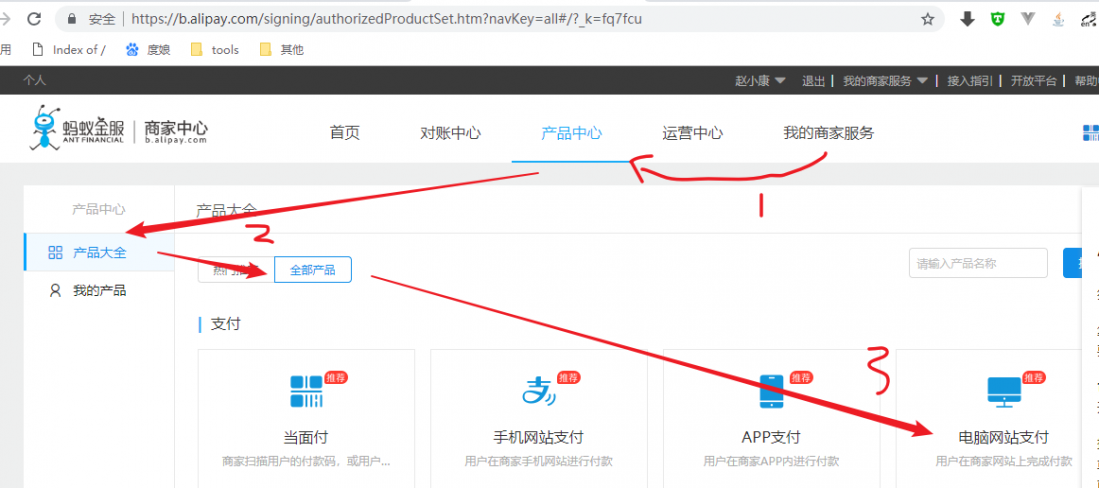Click the browser address bar URL
Screen dimensions: 1099x488
point(386,20)
